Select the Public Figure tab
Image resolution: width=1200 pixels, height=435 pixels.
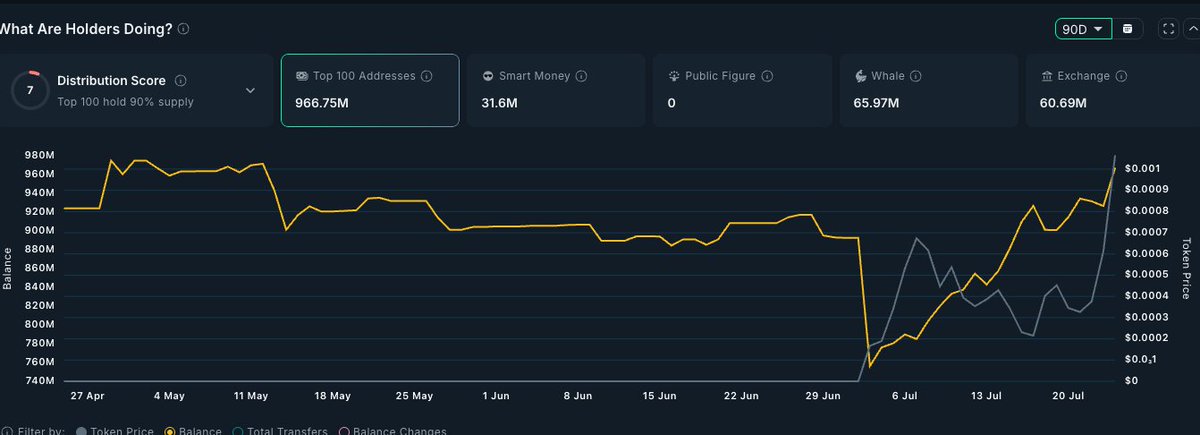pos(743,90)
